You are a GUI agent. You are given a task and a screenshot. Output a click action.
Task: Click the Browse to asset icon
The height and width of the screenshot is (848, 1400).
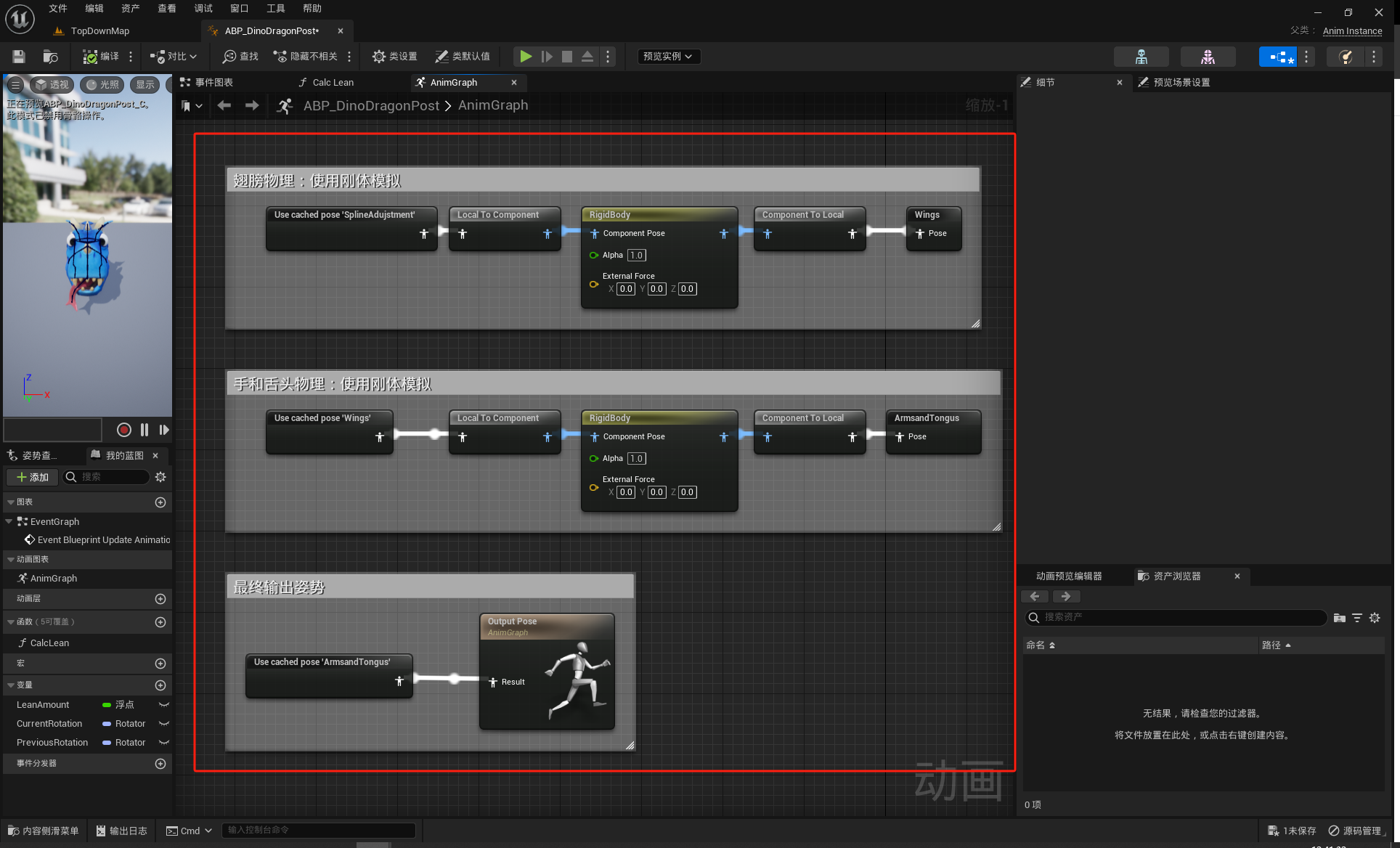coord(50,56)
